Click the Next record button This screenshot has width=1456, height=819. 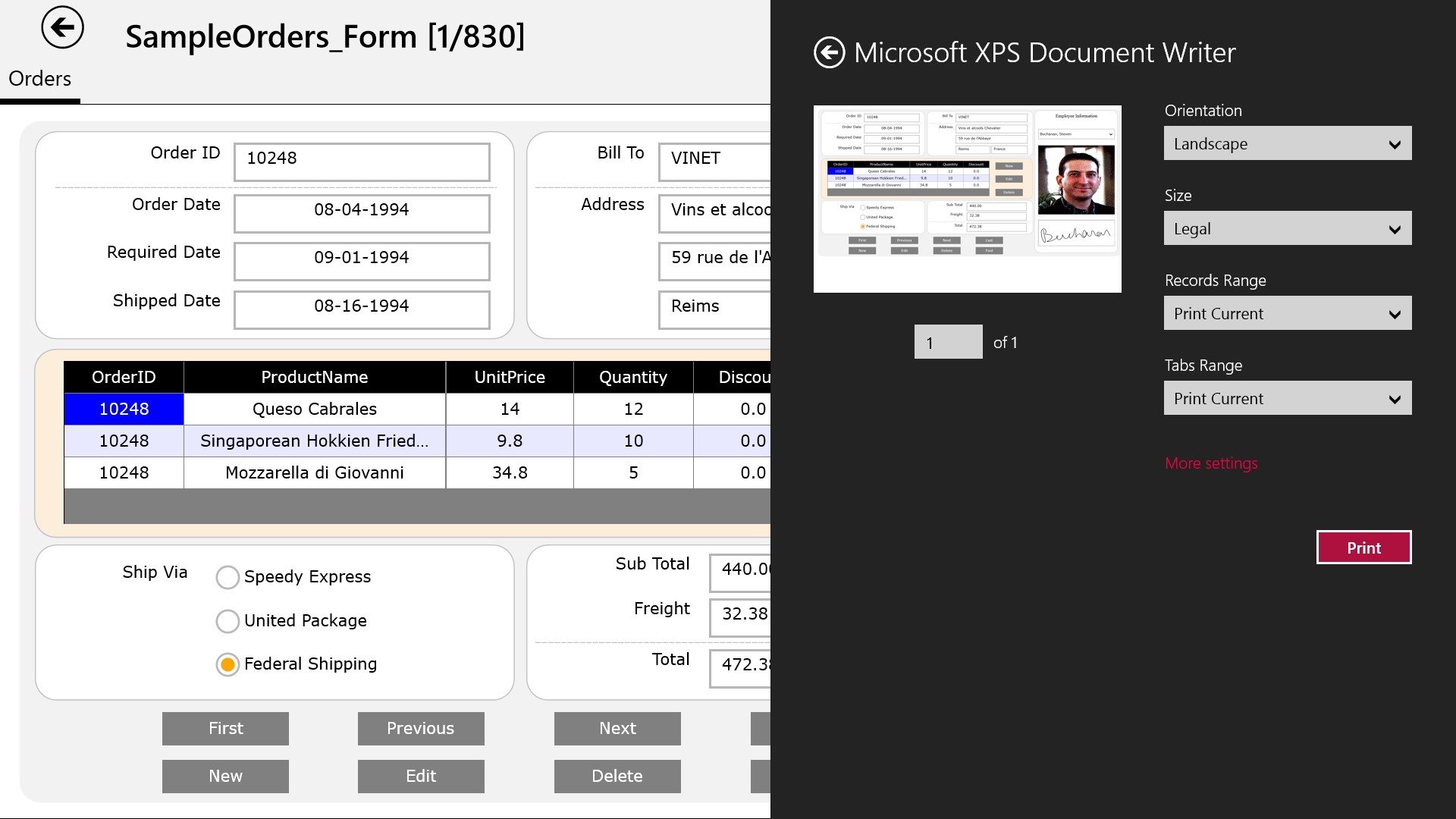(617, 729)
